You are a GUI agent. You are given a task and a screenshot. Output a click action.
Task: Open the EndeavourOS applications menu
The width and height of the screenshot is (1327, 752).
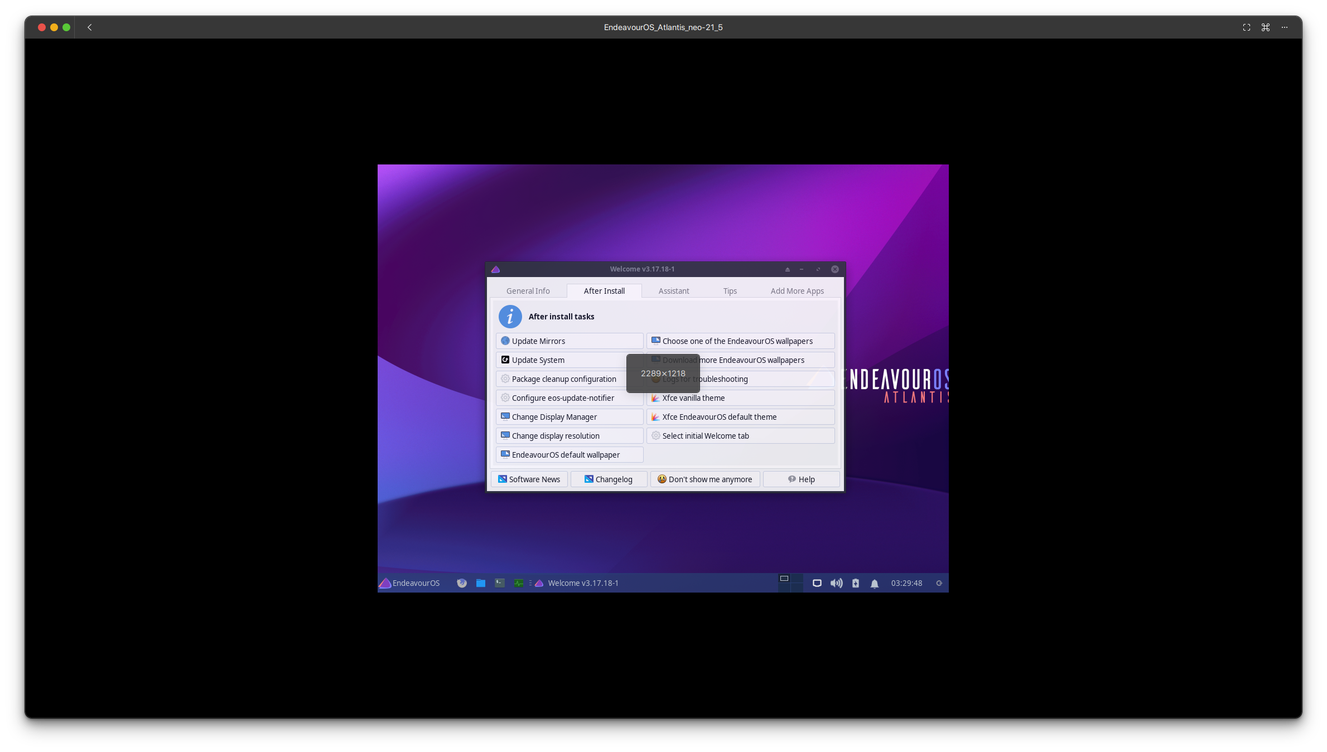tap(410, 583)
